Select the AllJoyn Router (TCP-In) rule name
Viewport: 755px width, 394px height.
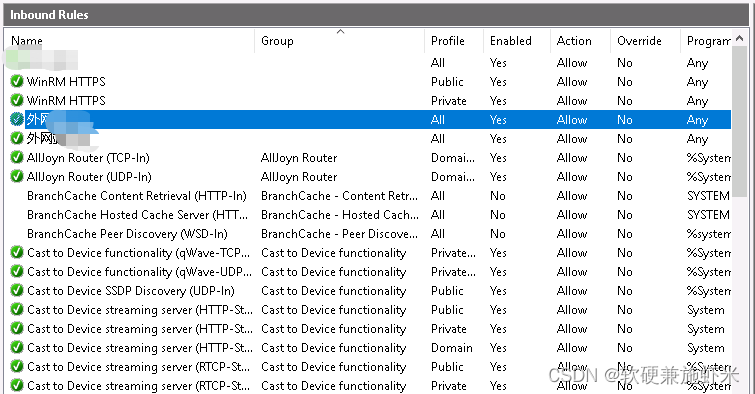click(88, 158)
